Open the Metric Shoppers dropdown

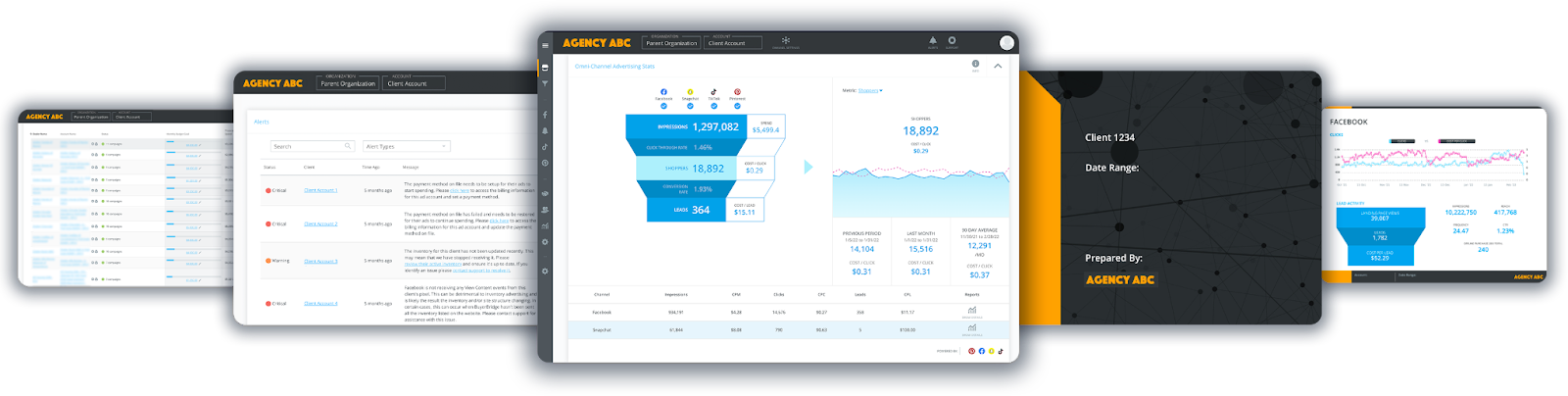(x=870, y=90)
